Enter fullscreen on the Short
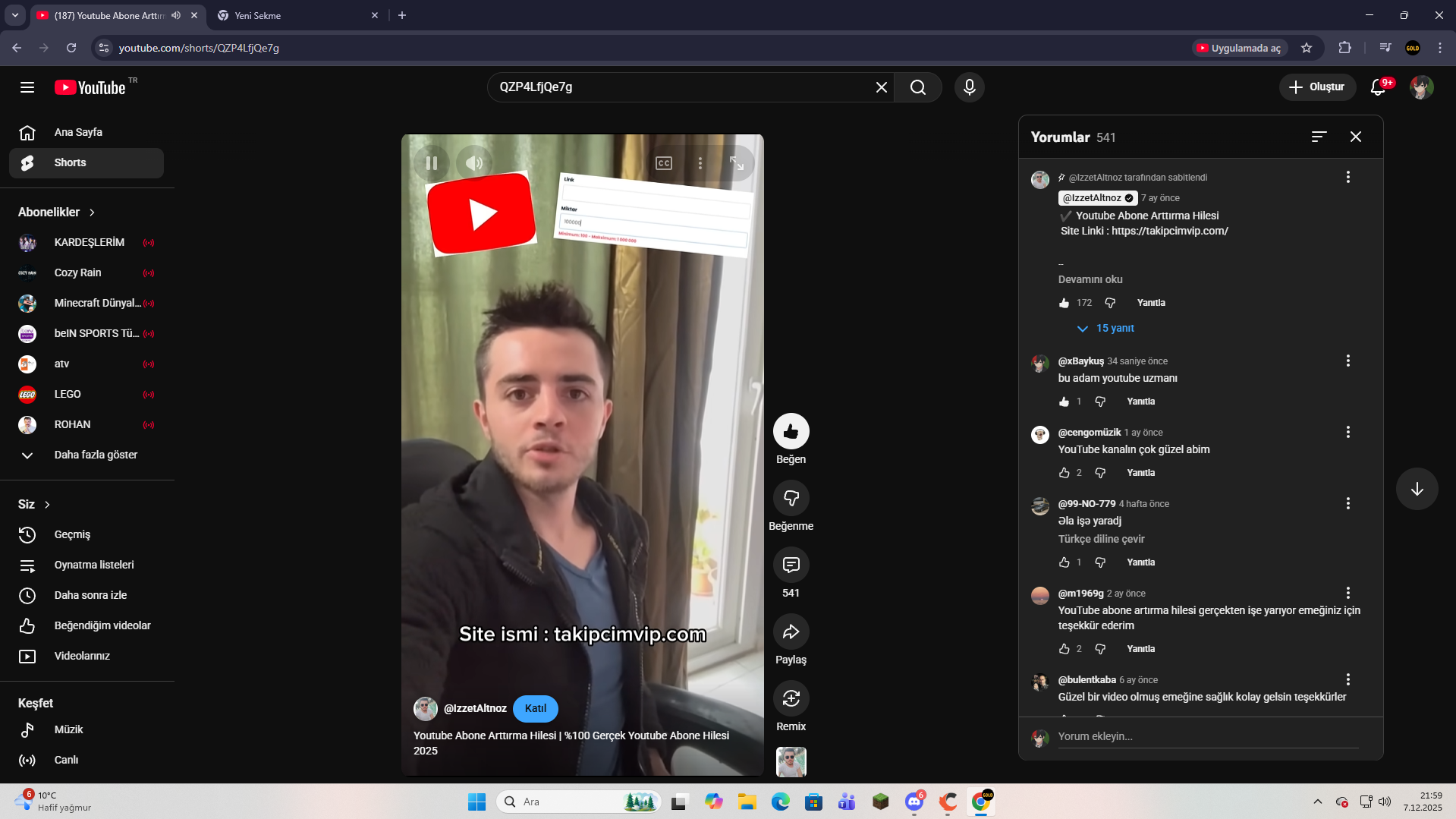This screenshot has height=819, width=1456. click(737, 163)
